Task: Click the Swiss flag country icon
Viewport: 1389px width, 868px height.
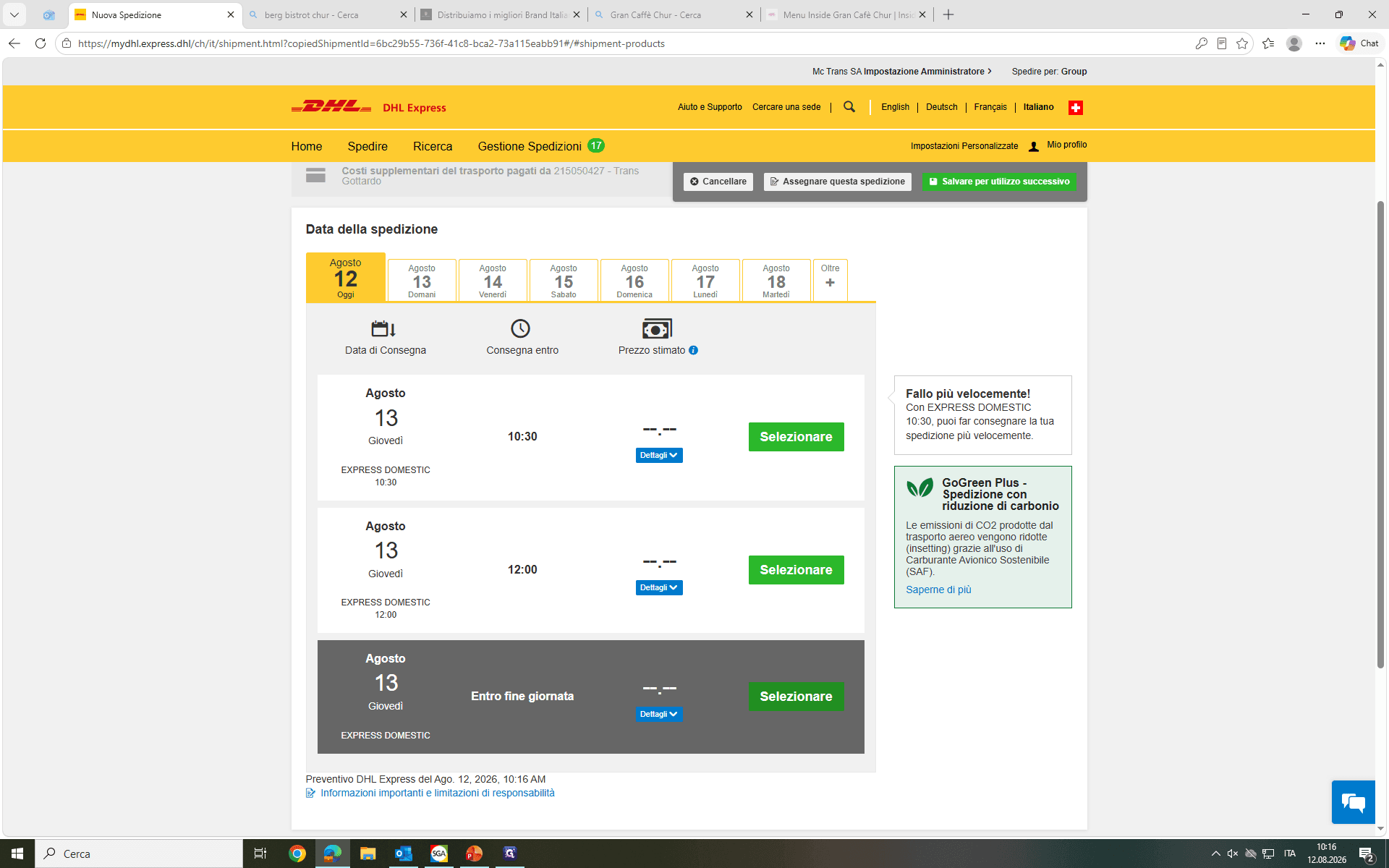Action: pos(1076,108)
